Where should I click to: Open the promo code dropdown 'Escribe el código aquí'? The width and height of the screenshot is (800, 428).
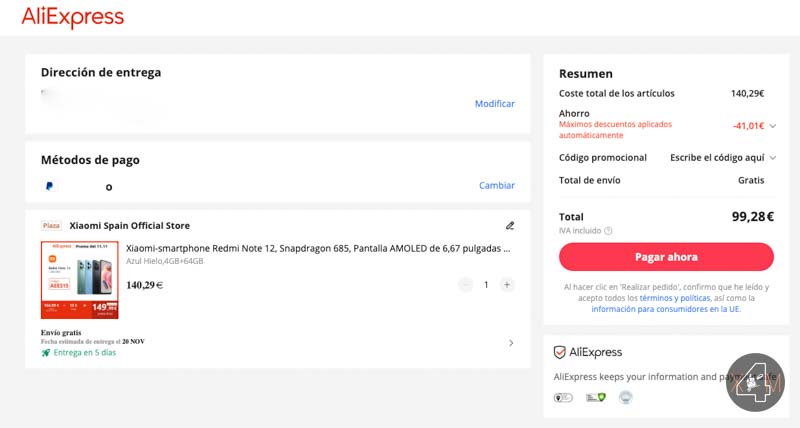(x=723, y=158)
